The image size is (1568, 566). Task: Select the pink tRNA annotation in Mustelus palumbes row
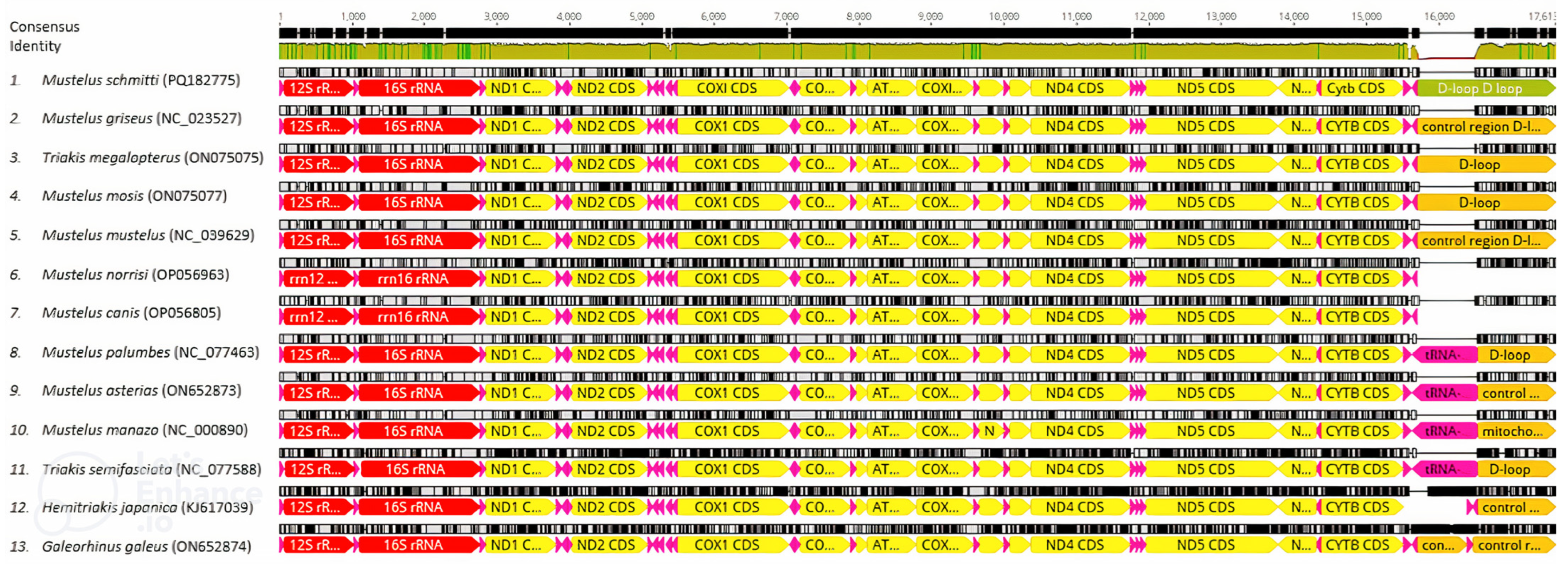pyautogui.click(x=1443, y=355)
